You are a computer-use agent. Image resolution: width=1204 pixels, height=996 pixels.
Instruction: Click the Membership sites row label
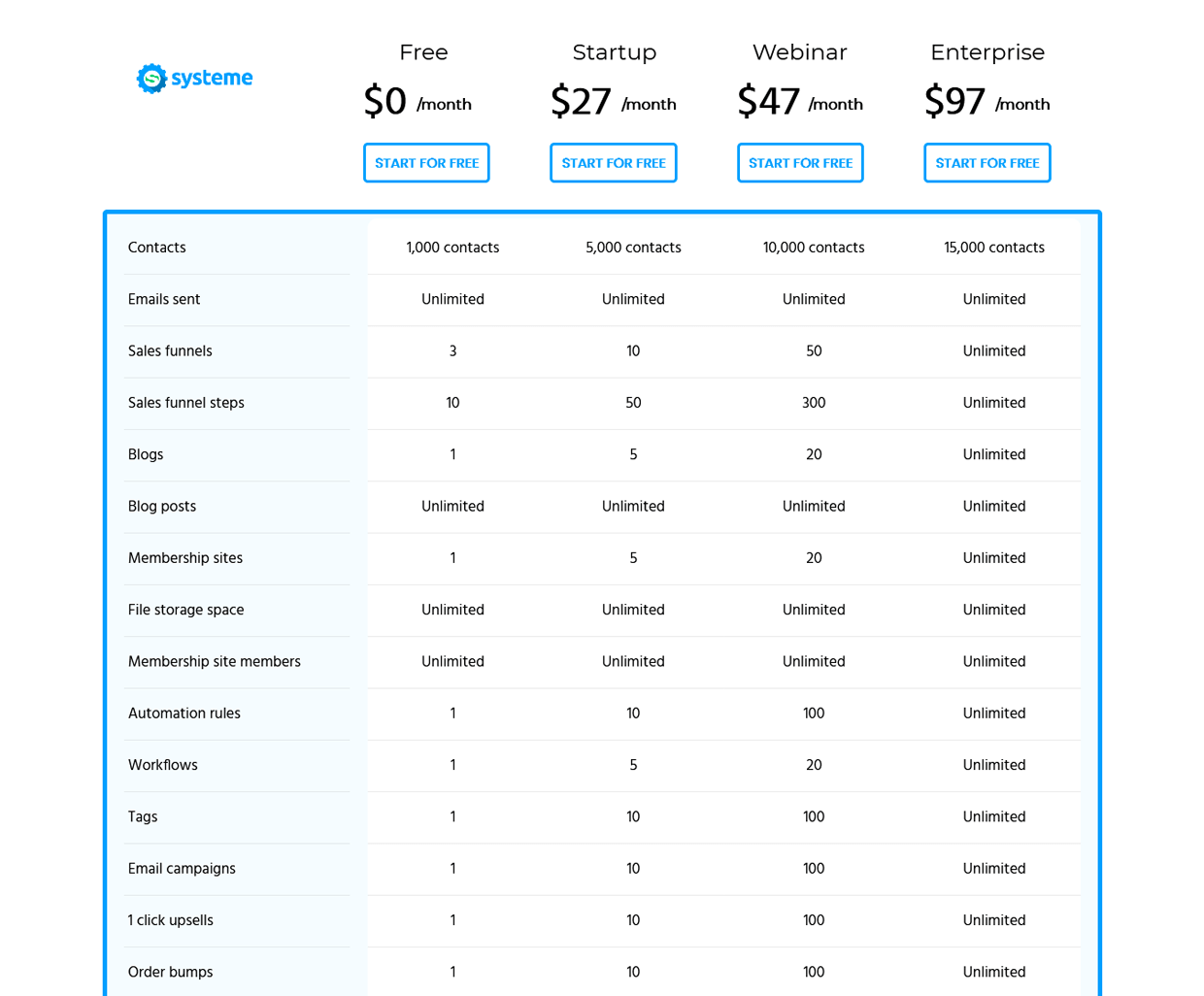tap(185, 558)
